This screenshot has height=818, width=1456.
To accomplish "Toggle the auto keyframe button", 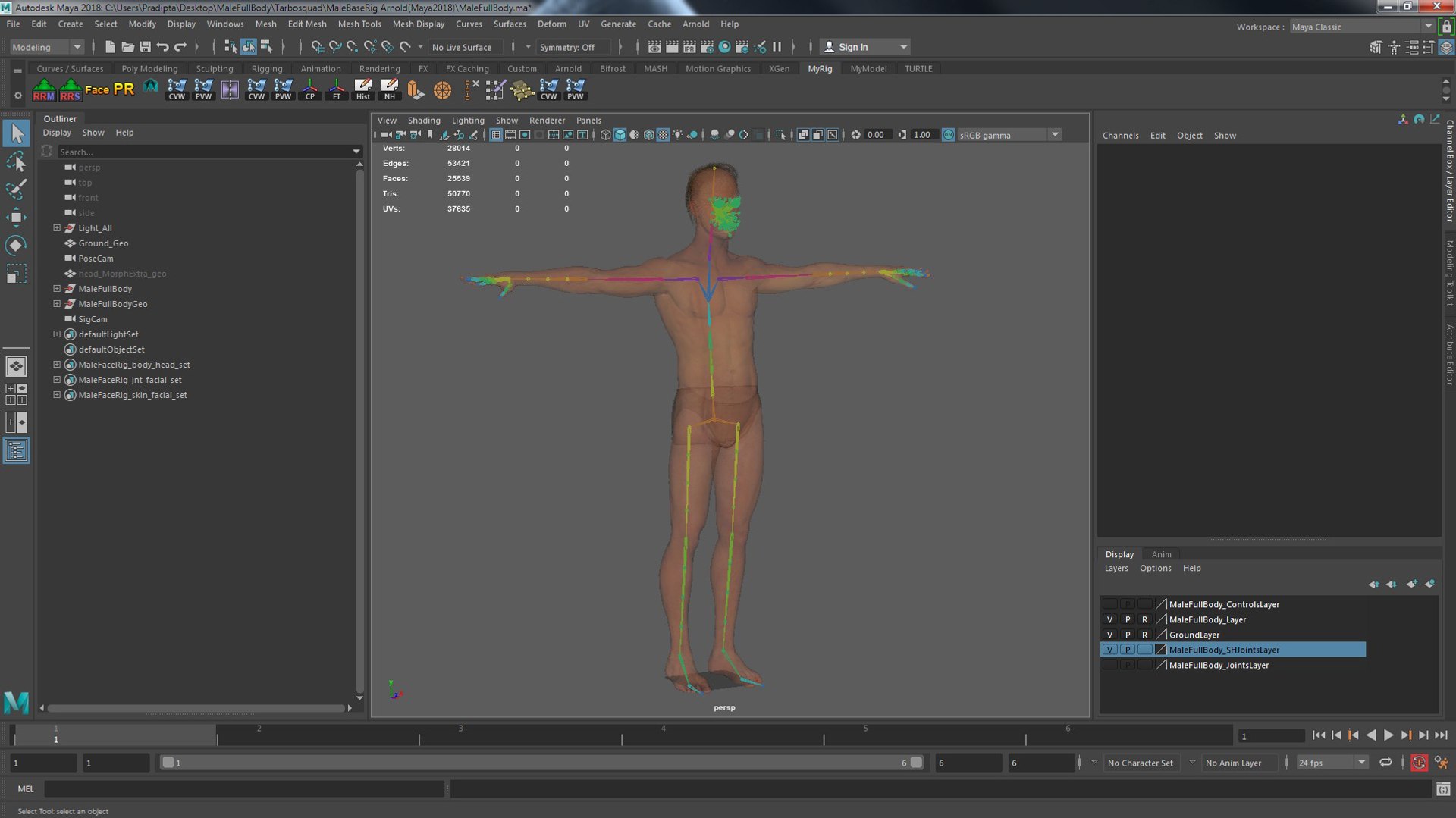I will pyautogui.click(x=1419, y=763).
